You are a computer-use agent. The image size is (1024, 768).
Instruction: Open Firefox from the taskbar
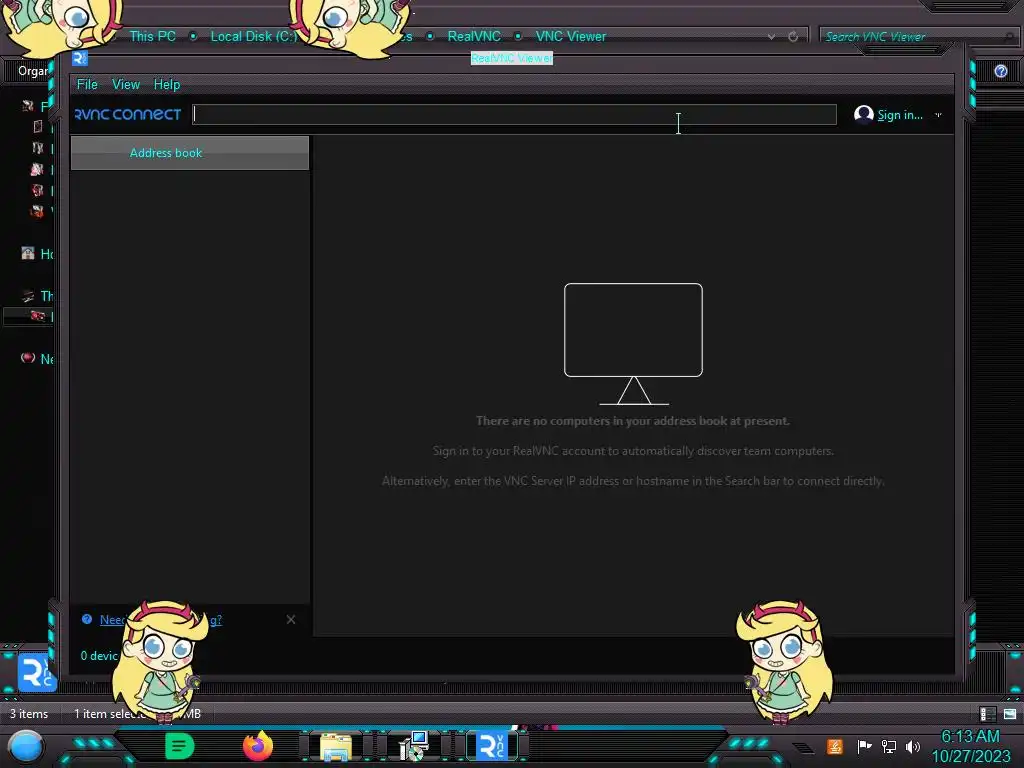click(x=258, y=746)
